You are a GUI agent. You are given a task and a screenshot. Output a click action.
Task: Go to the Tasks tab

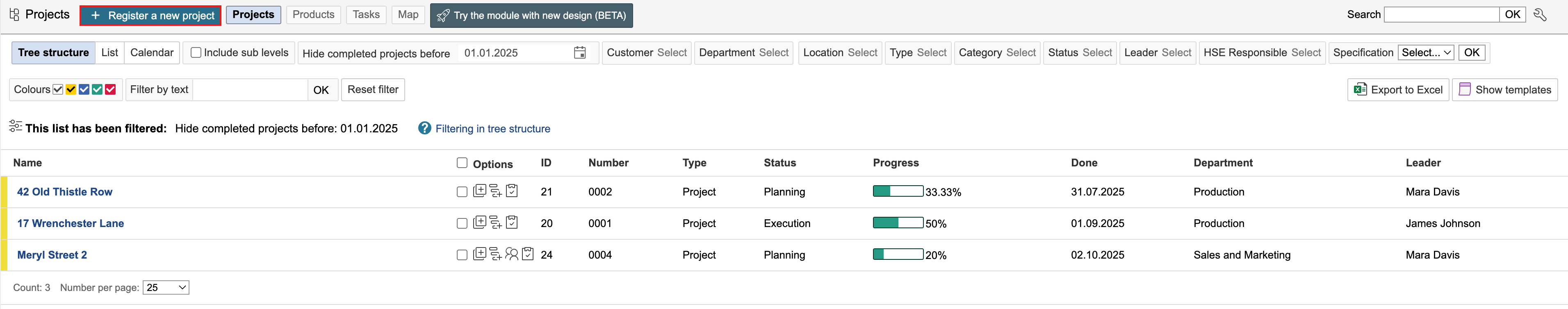[366, 15]
